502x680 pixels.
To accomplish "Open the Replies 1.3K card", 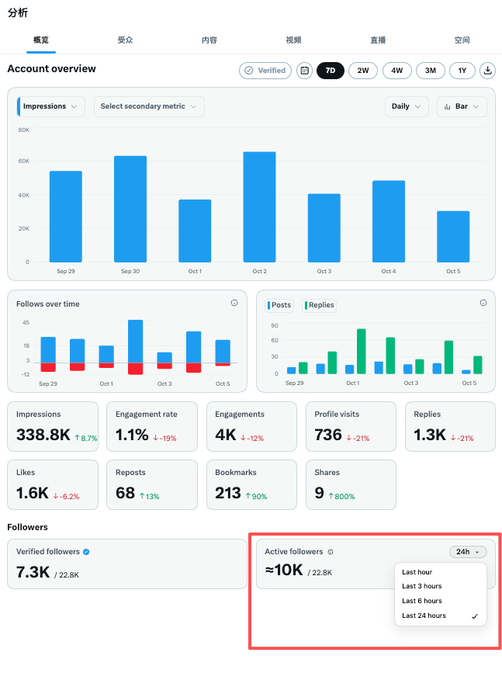I will pyautogui.click(x=450, y=426).
